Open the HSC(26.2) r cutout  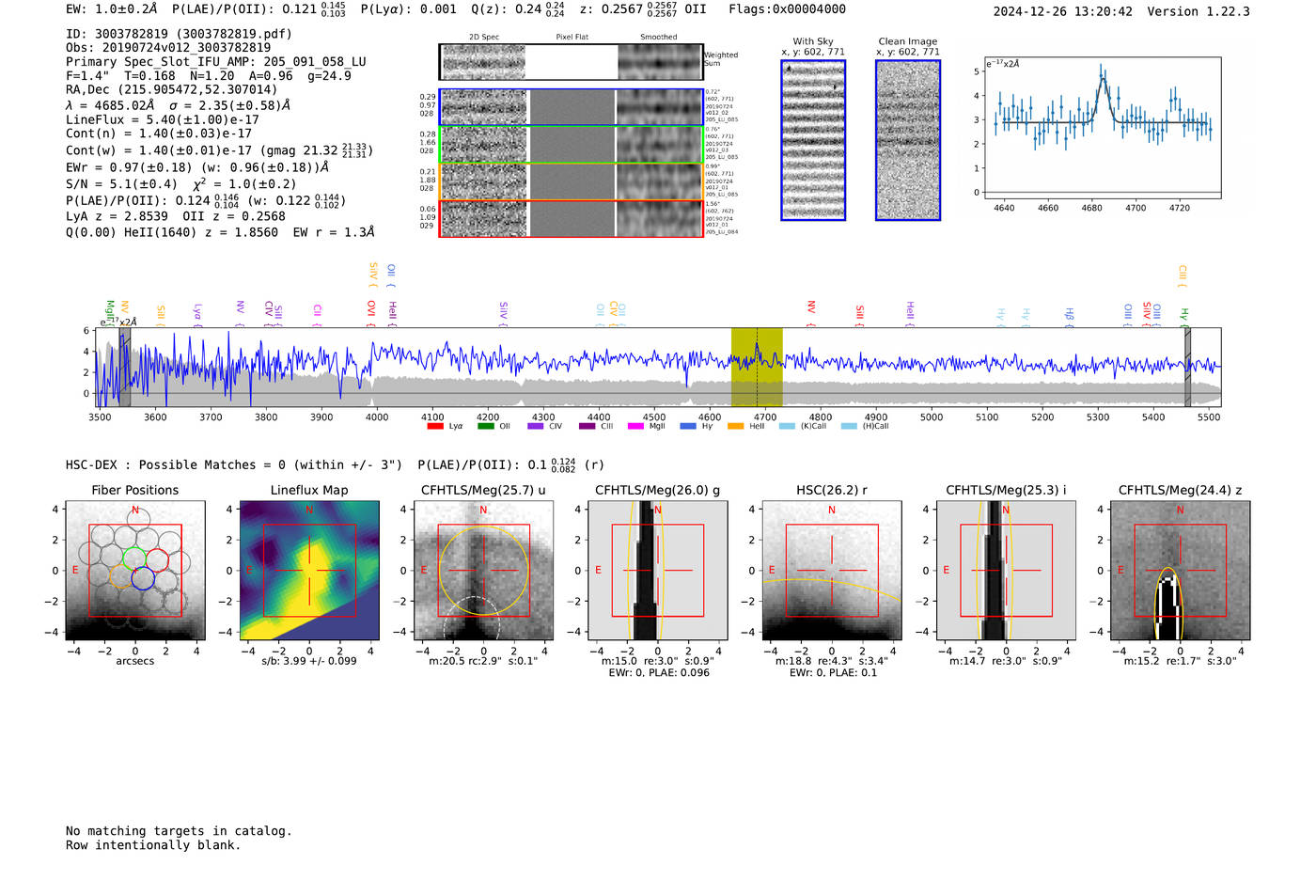point(832,571)
